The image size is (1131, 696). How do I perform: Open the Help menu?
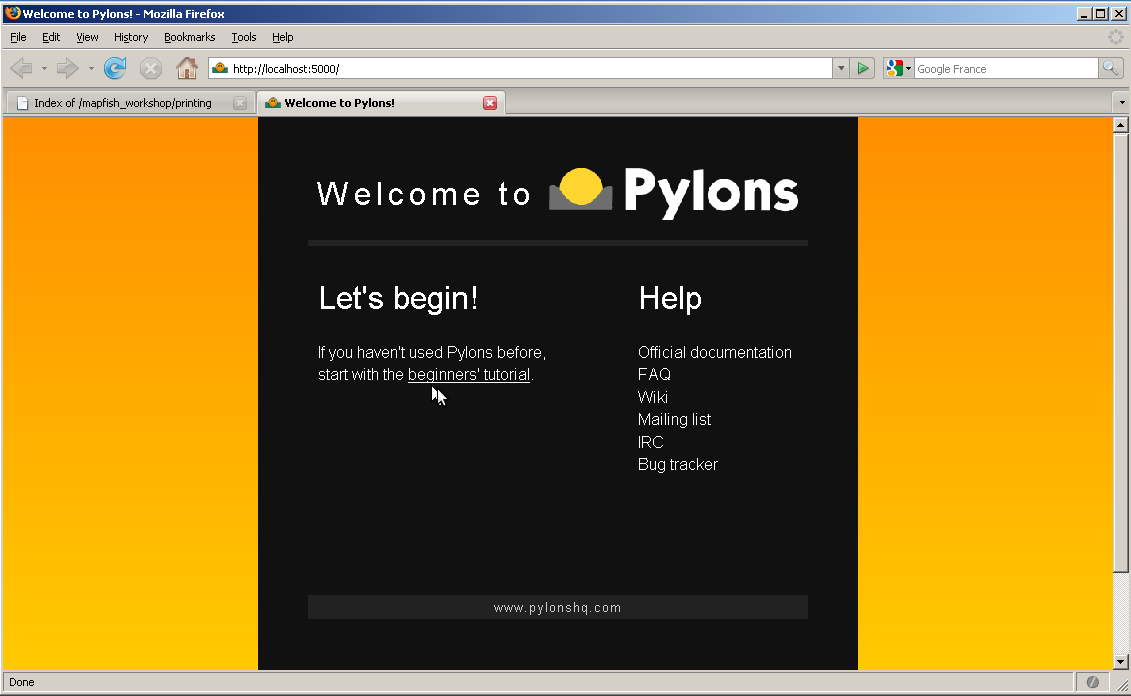(x=283, y=37)
